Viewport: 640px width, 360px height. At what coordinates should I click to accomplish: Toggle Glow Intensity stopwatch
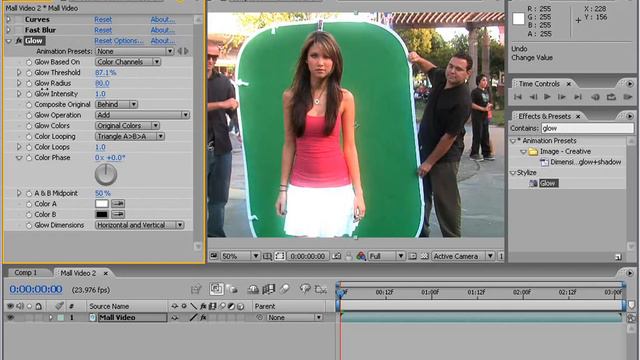pos(29,94)
